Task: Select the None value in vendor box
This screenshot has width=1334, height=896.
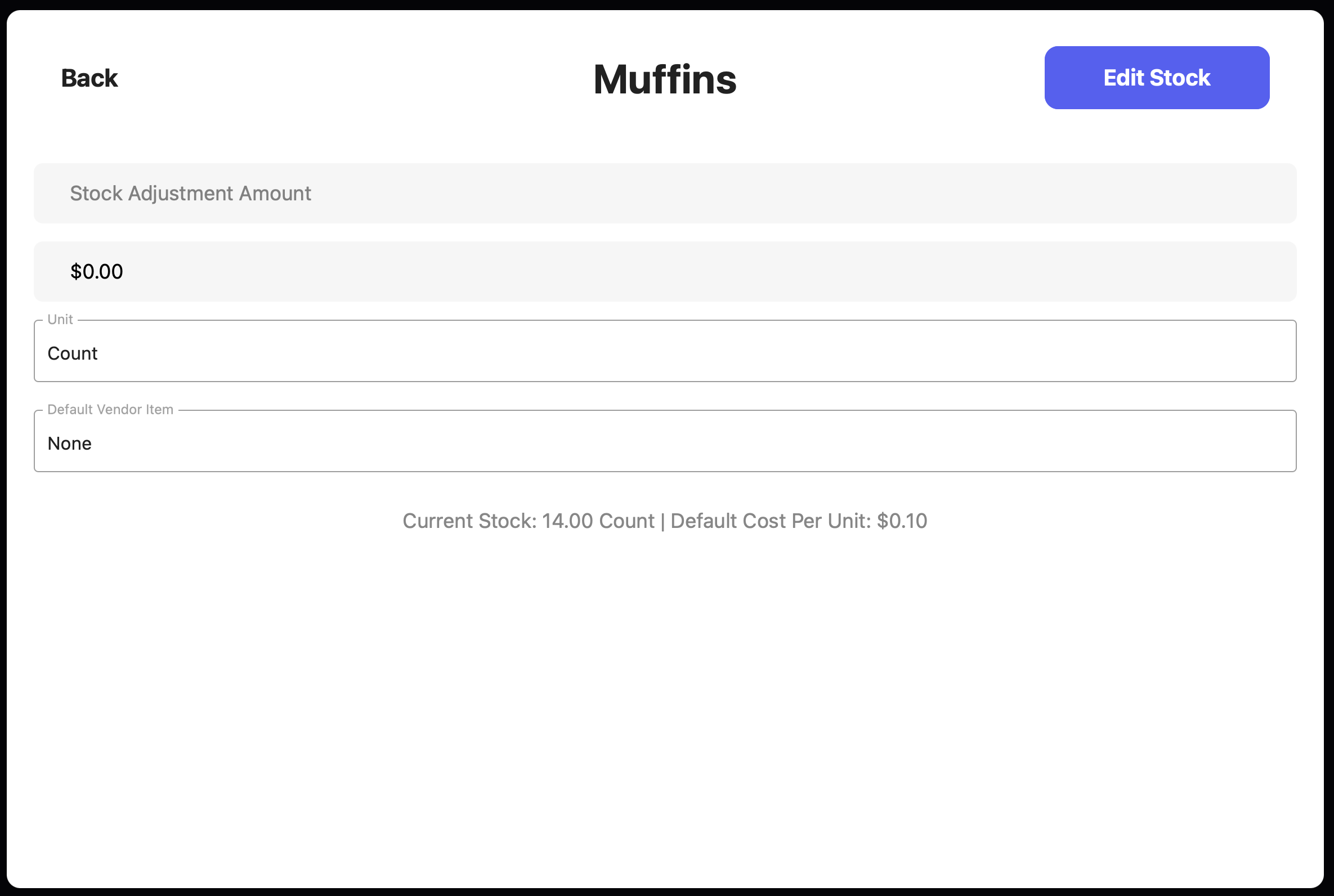Action: click(70, 443)
